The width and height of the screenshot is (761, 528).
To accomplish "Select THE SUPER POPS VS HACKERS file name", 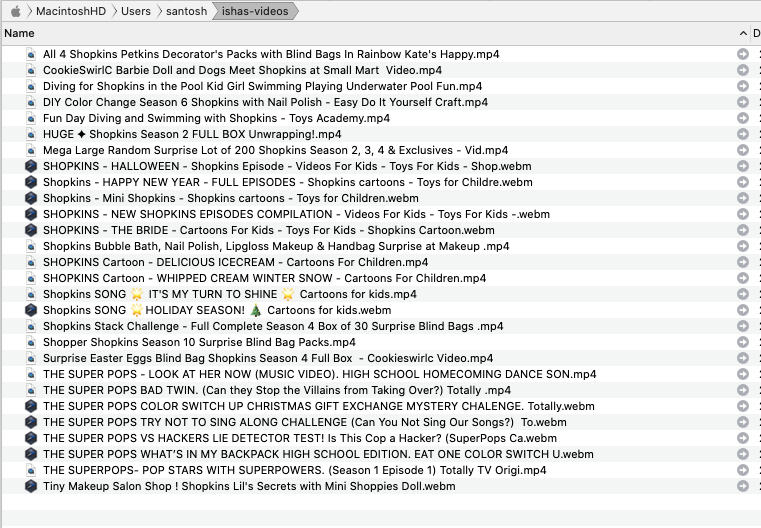I will click(x=300, y=439).
